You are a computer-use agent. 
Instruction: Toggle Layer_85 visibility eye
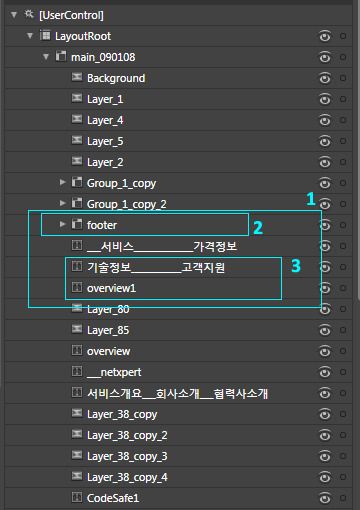[x=325, y=330]
